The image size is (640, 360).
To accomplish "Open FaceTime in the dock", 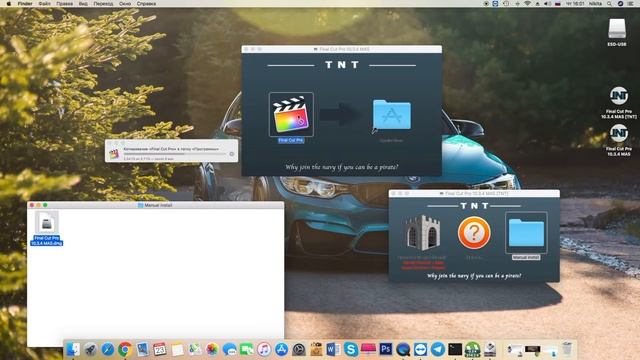I will click(x=247, y=349).
